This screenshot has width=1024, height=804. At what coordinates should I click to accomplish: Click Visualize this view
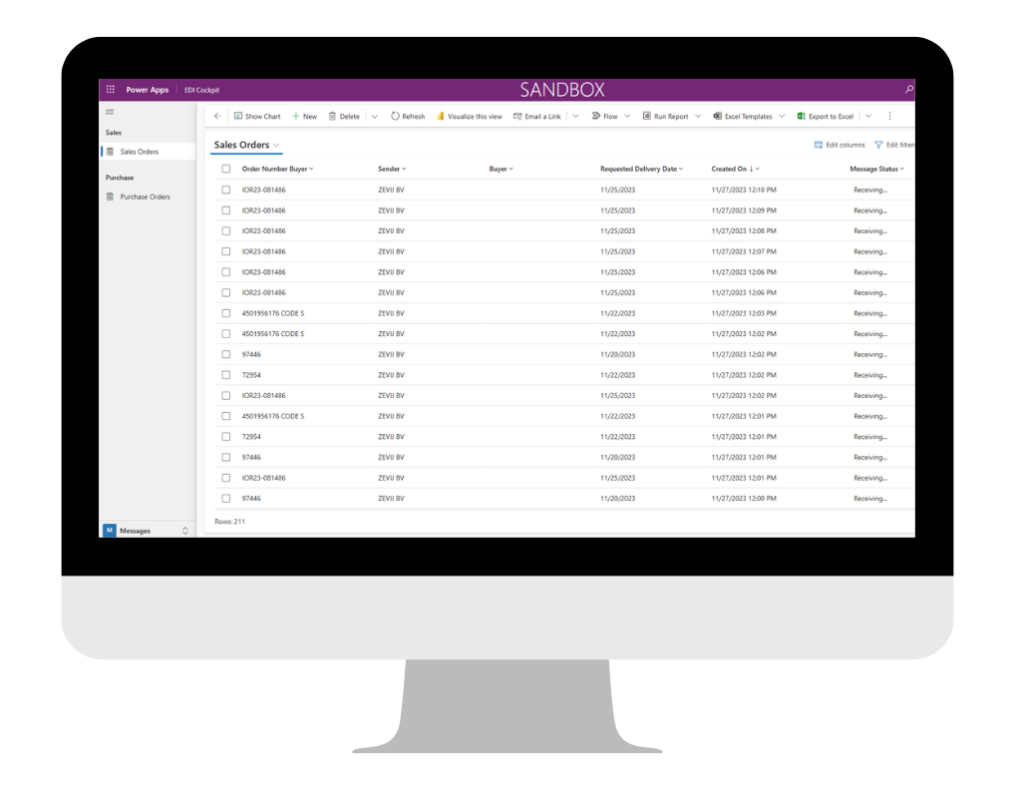(469, 116)
